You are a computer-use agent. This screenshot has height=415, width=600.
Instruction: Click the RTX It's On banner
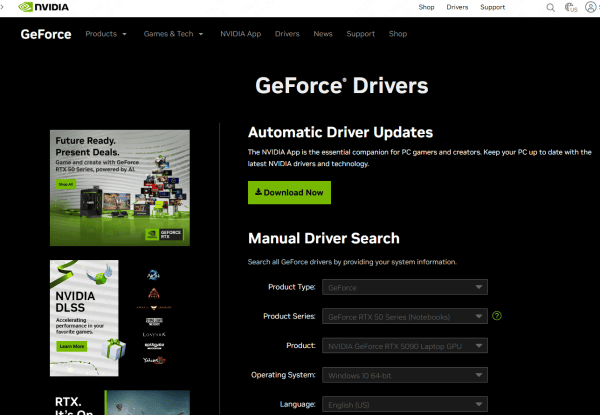tap(120, 403)
